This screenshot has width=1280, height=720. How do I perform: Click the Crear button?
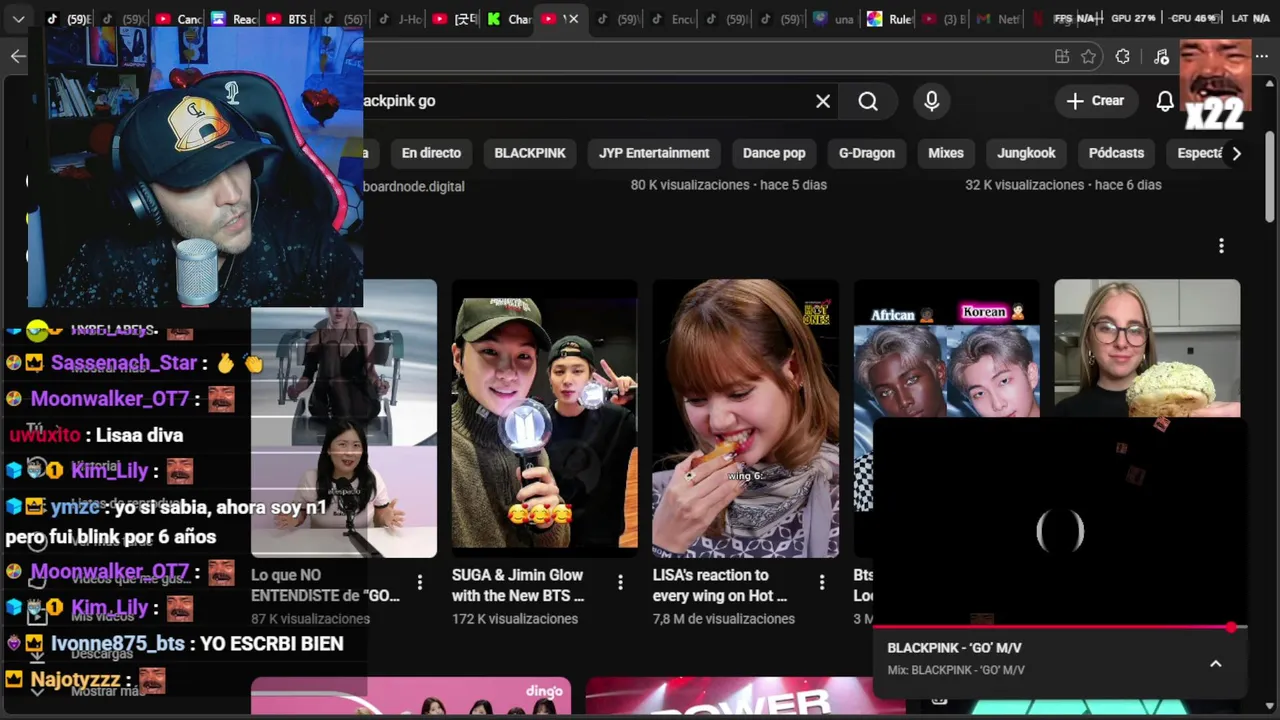click(x=1095, y=101)
